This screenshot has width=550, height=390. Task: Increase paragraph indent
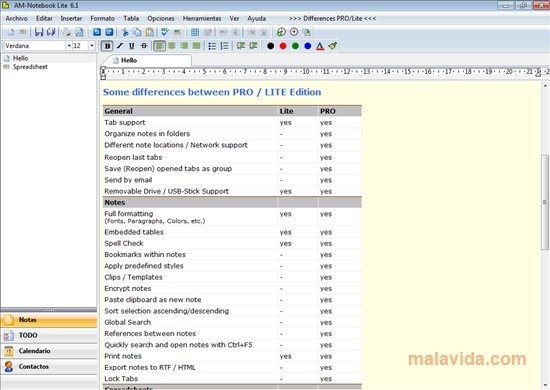[253, 46]
